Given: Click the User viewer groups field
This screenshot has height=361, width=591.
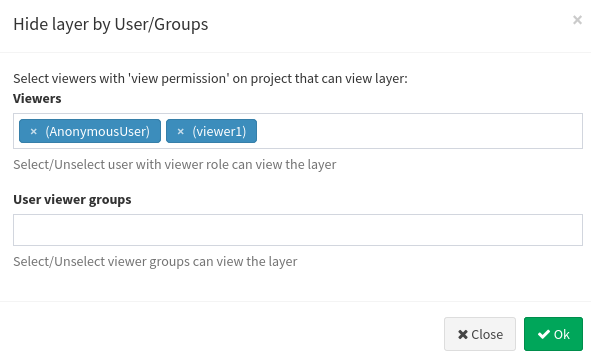Looking at the screenshot, I should coord(298,230).
